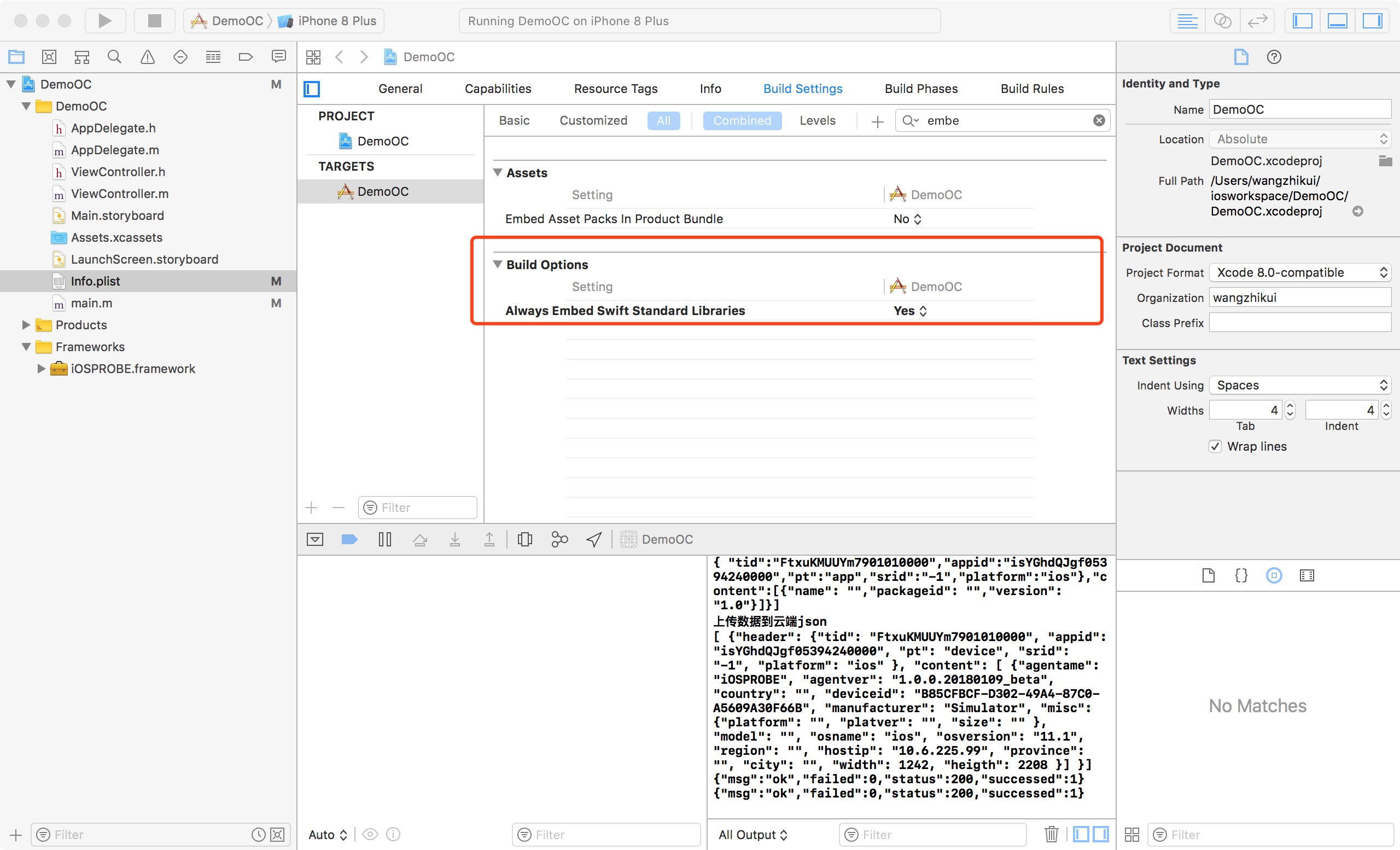Switch to the Build Phases tab

coord(921,89)
